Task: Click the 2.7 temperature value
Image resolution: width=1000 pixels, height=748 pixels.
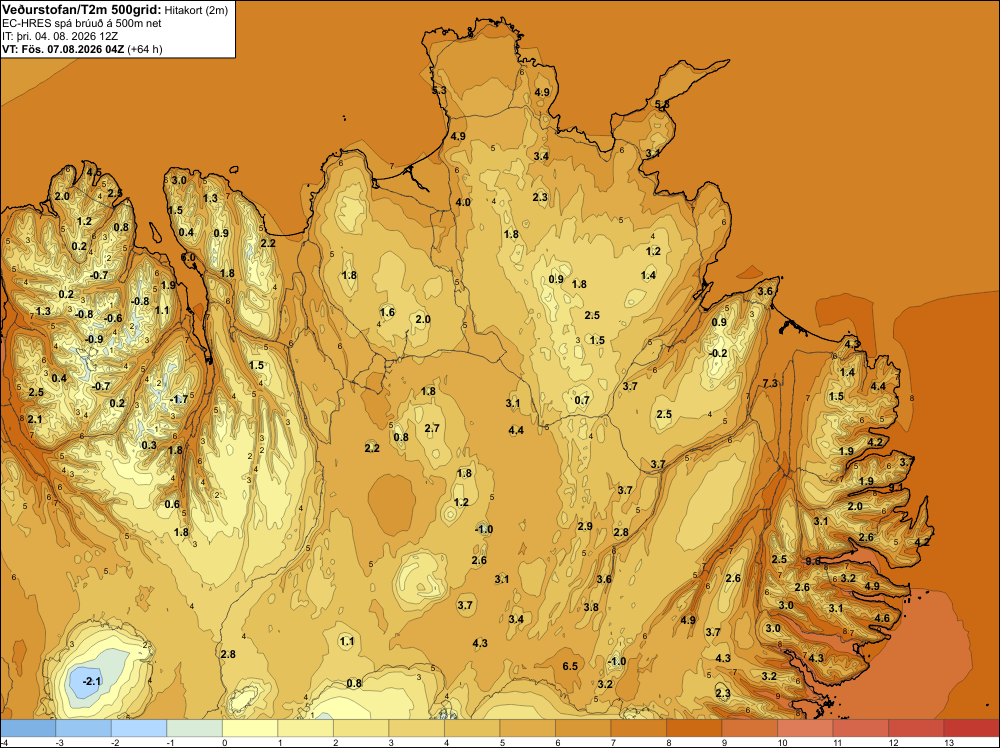Action: tap(432, 429)
